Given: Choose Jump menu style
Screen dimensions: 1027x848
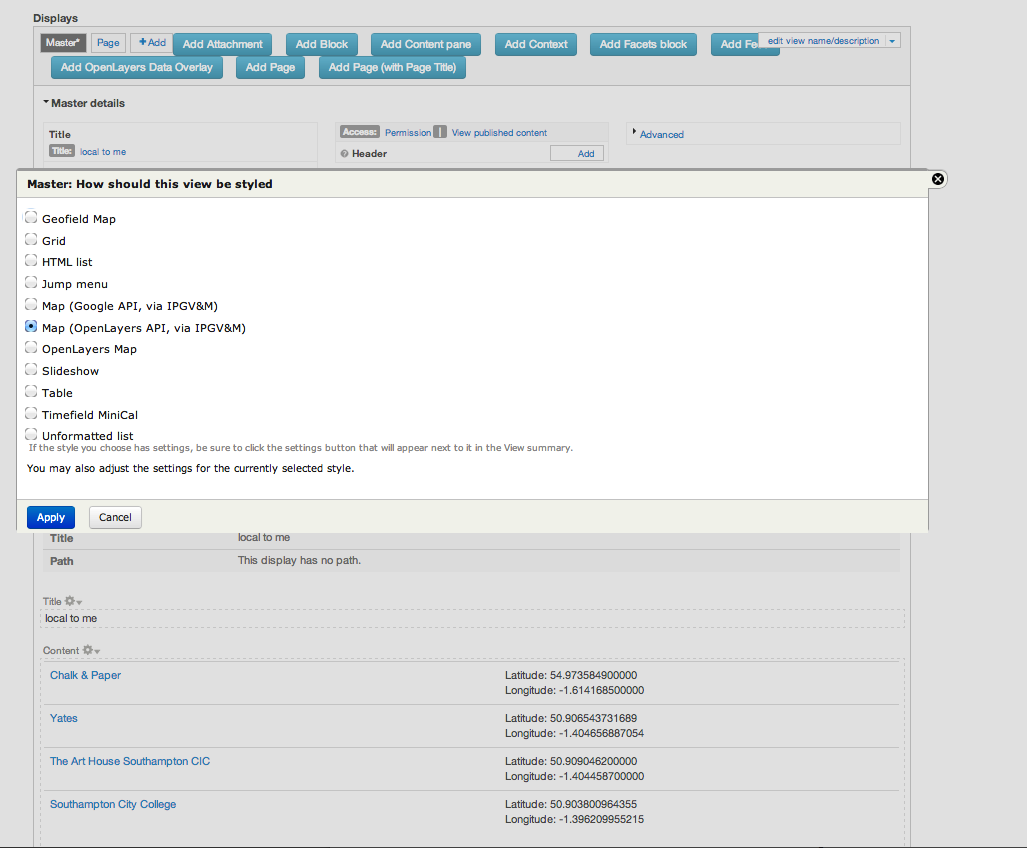Looking at the screenshot, I should tap(31, 283).
